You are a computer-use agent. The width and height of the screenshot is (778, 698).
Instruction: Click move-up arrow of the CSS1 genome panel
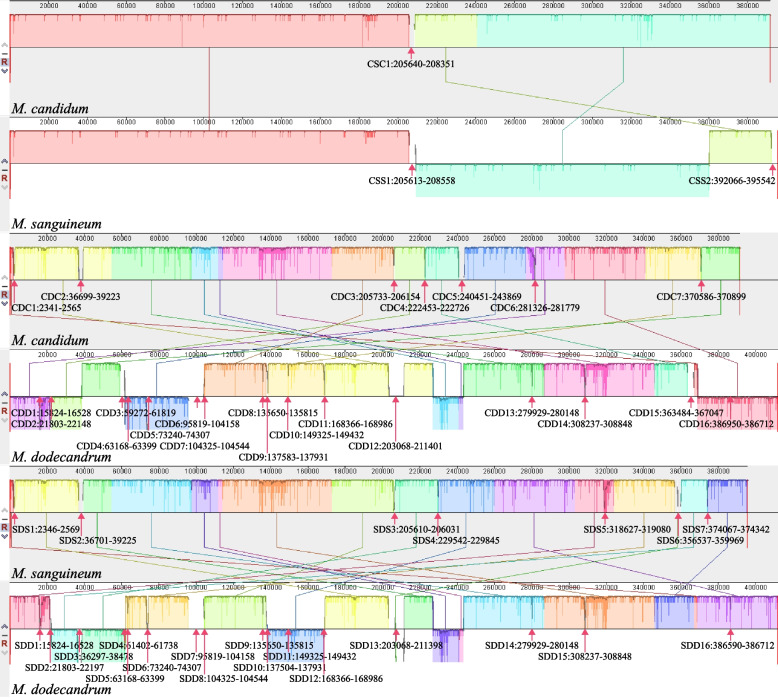4,161
